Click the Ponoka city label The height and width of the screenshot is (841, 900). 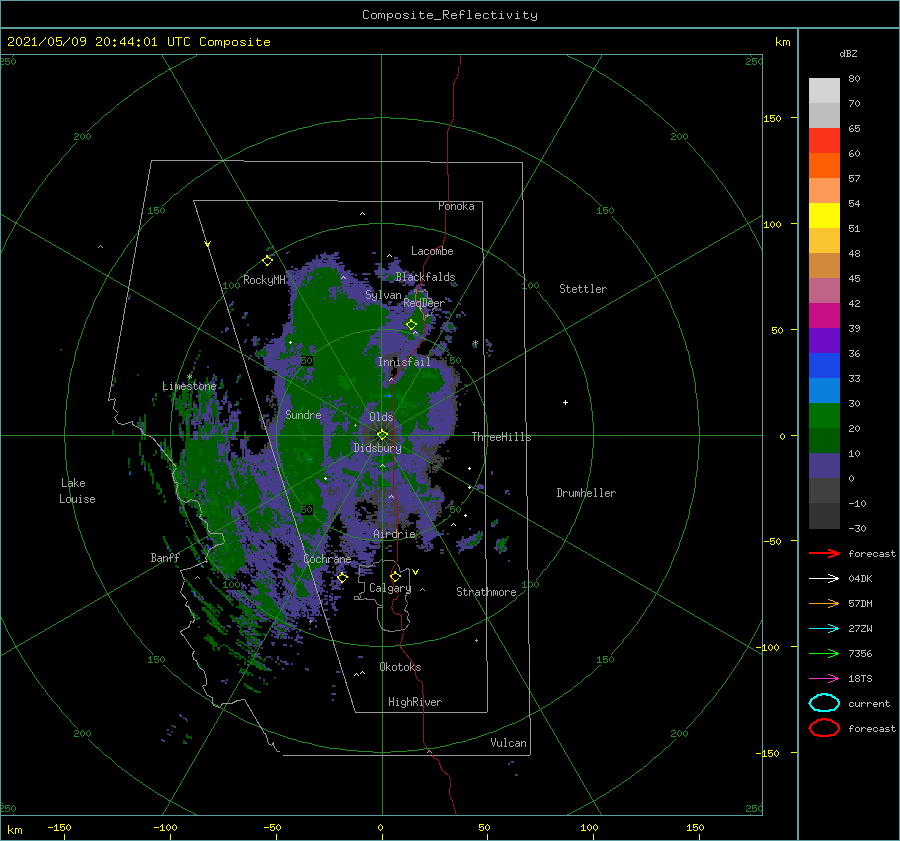pyautogui.click(x=456, y=206)
